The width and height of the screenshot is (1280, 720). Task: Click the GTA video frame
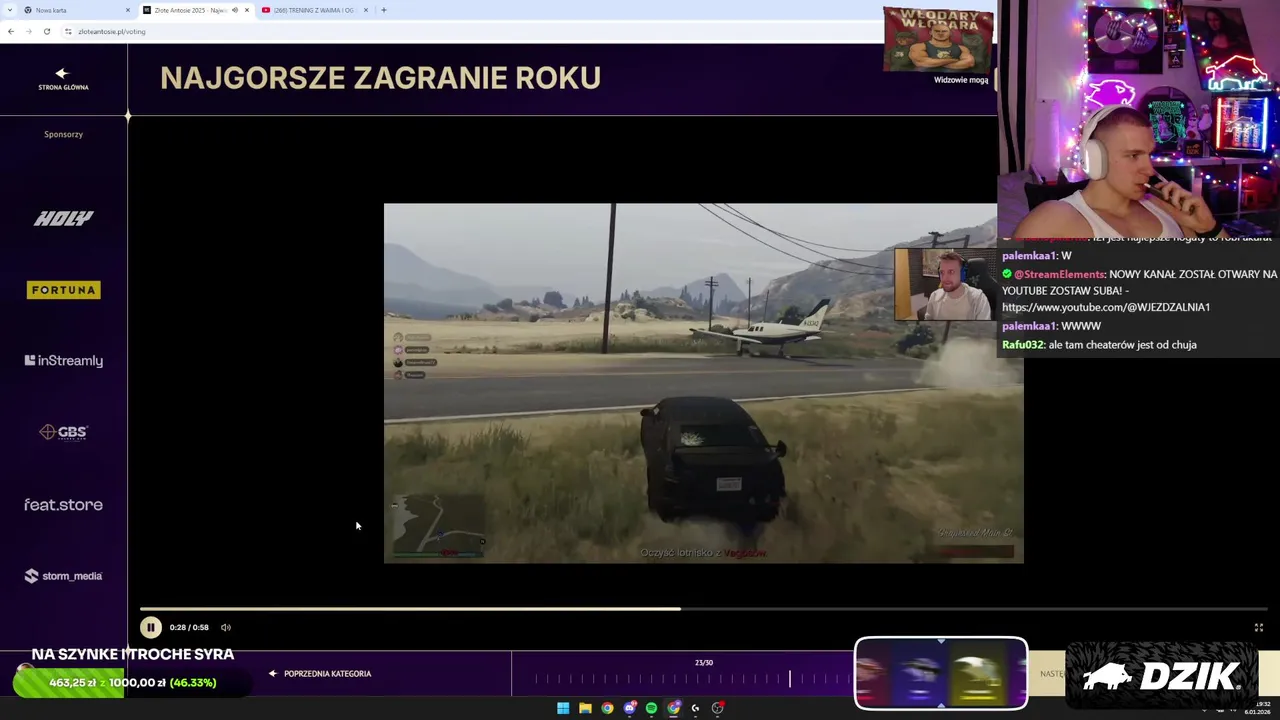coord(703,383)
